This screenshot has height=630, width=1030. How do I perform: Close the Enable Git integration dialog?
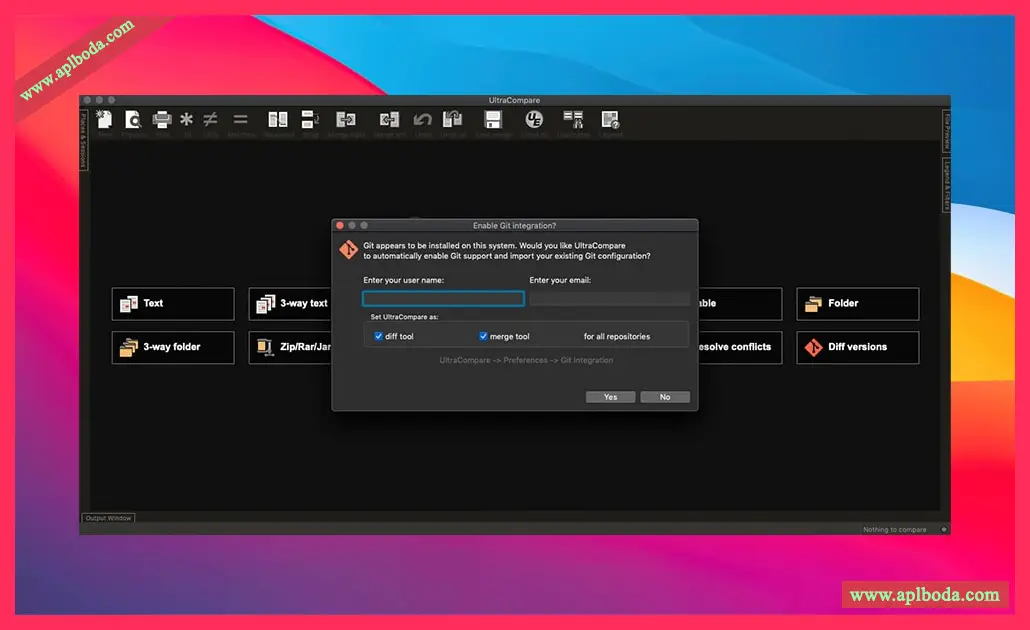340,225
